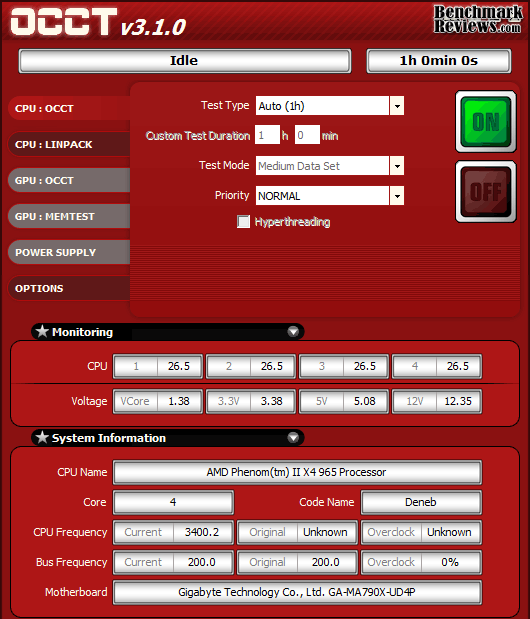Collapse the System Information section arrow

tap(293, 437)
